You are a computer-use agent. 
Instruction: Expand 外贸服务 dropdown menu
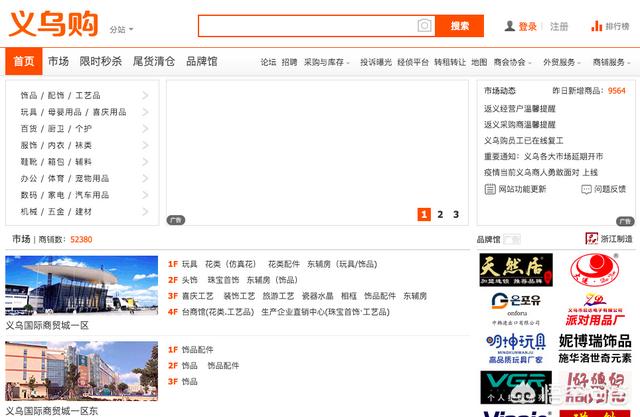tap(562, 62)
